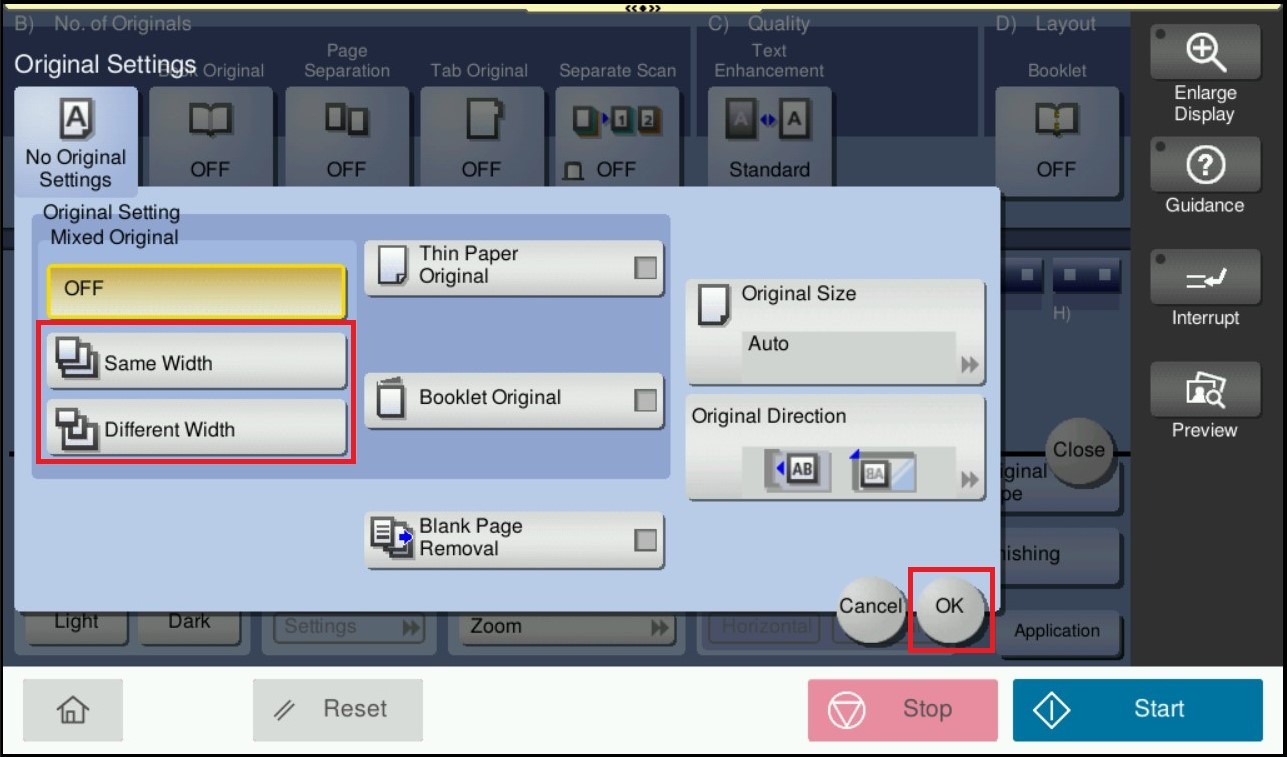Viewport: 1287px width, 757px height.
Task: Open the Zoom settings arrow
Action: (x=659, y=628)
